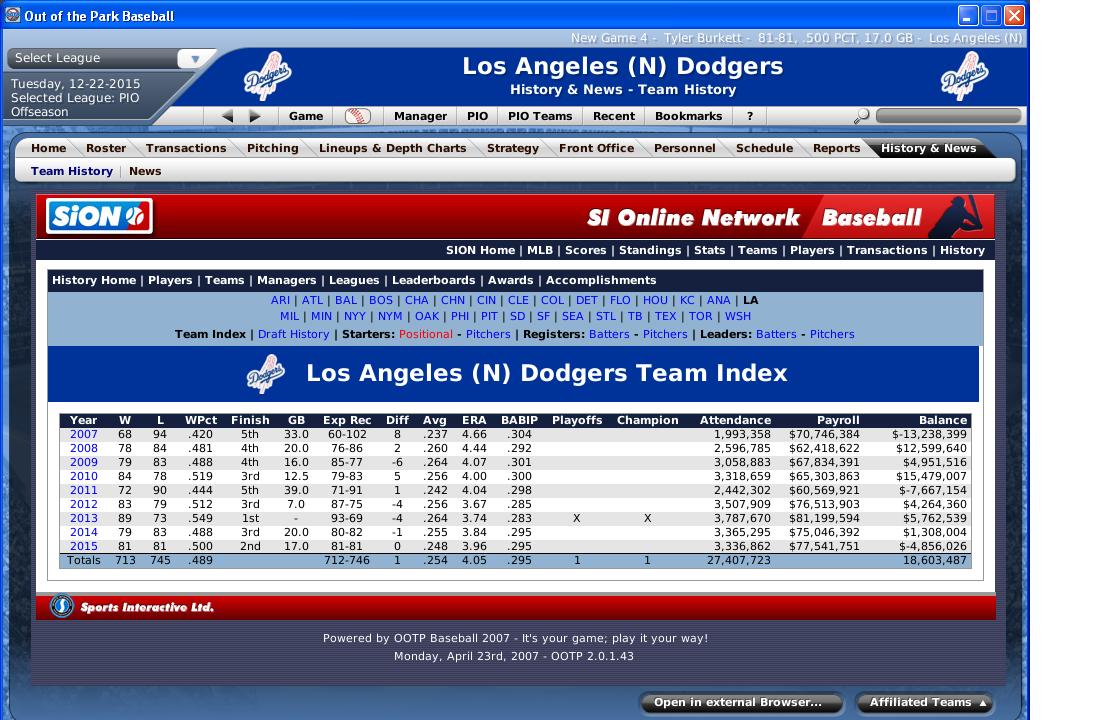
Task: Switch to the Strategy tab
Action: 513,148
